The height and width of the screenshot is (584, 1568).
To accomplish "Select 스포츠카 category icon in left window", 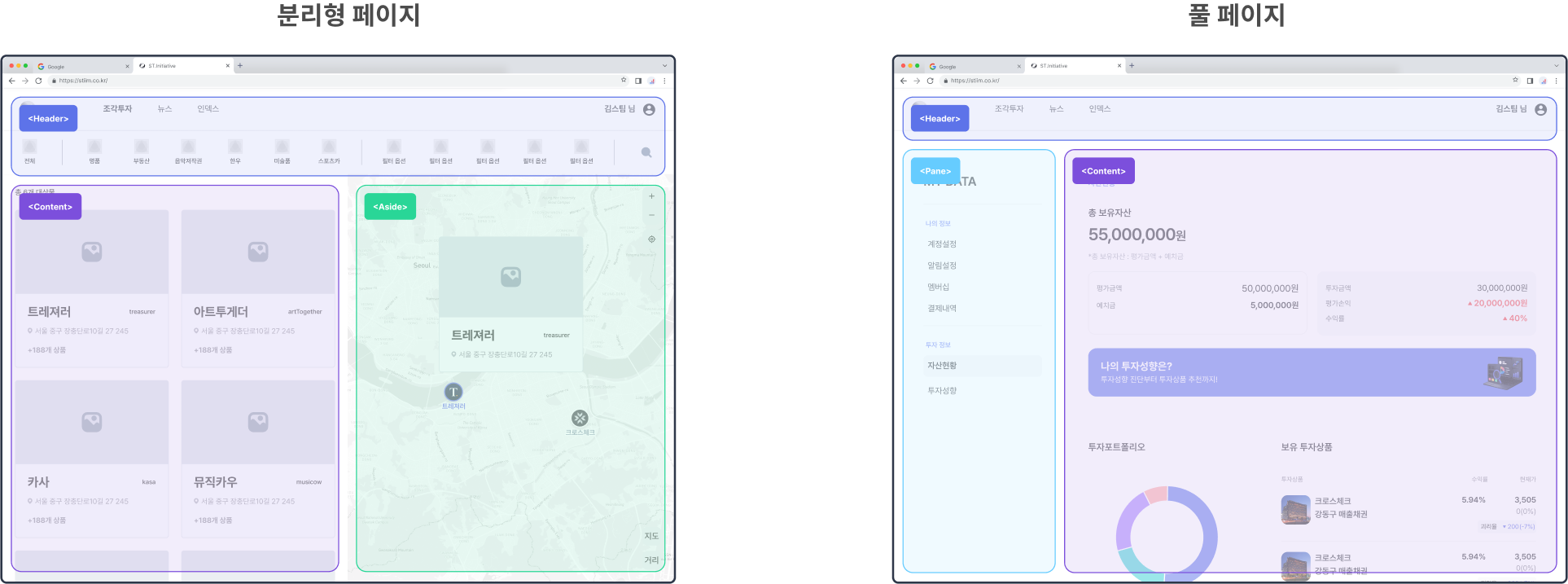I will (x=329, y=147).
